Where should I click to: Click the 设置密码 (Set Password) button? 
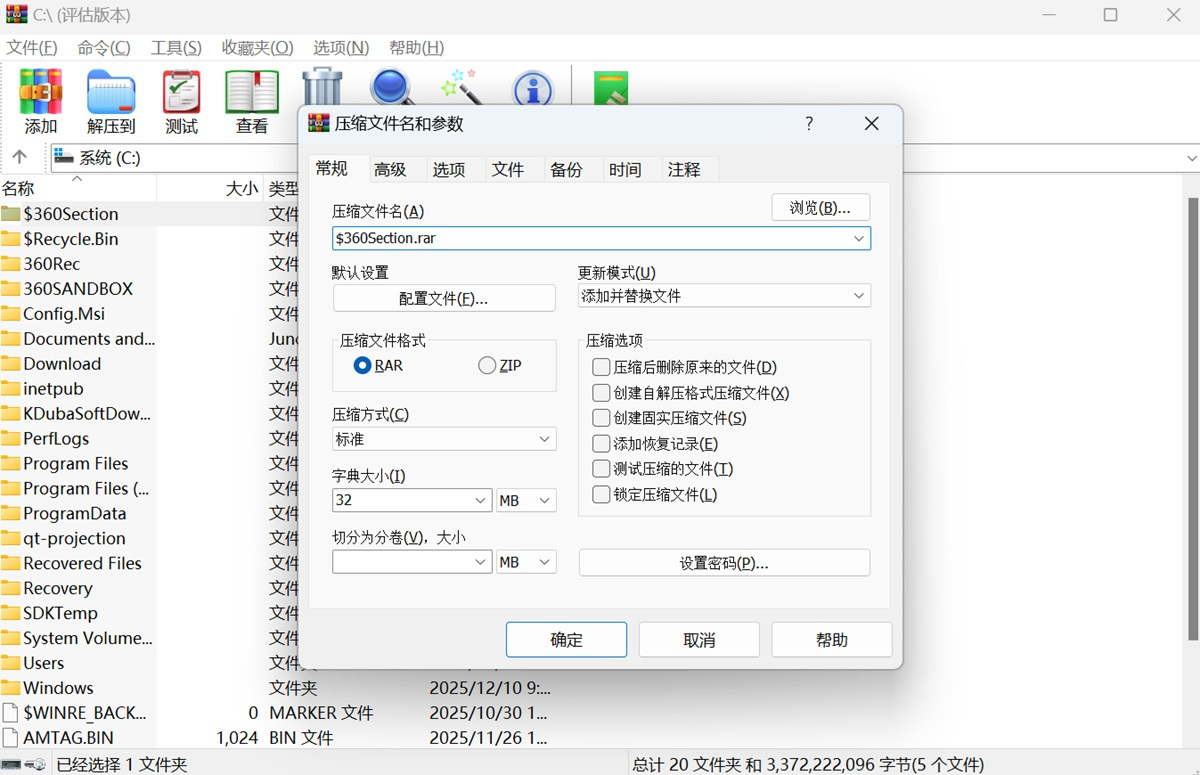point(724,562)
